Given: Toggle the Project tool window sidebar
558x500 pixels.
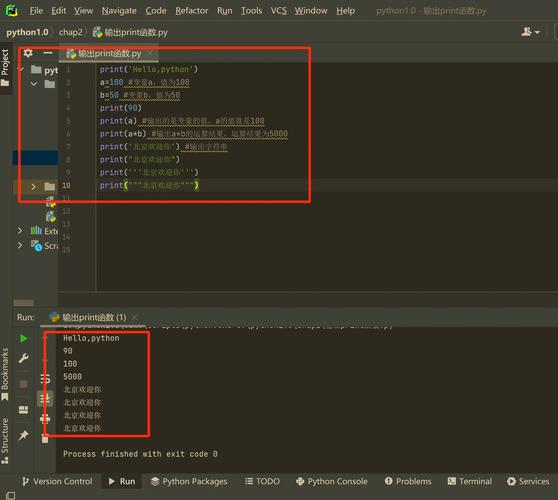Looking at the screenshot, I should 5,67.
